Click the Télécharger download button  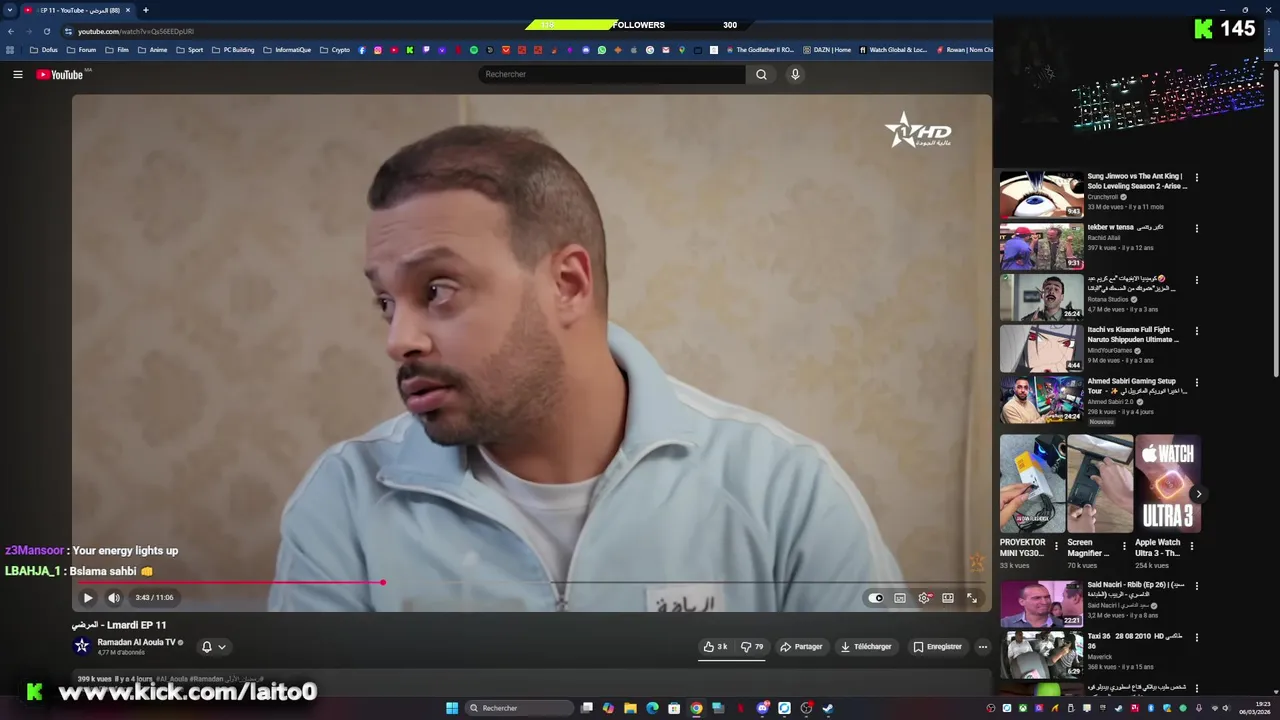866,647
